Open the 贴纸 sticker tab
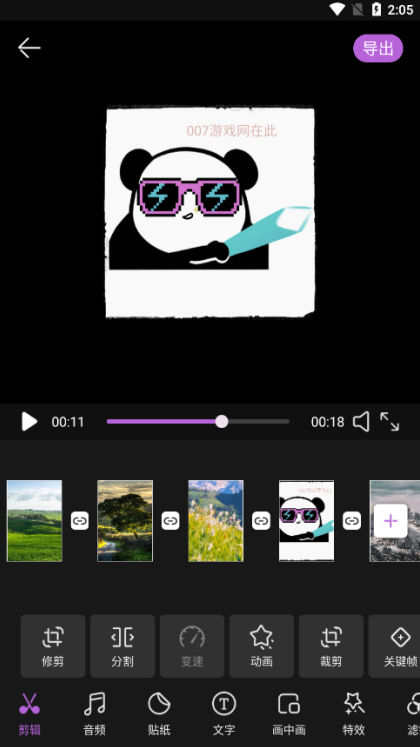 (x=159, y=715)
